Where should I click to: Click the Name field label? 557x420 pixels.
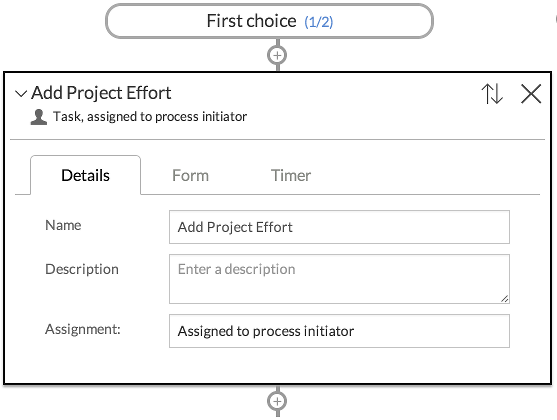pos(63,225)
